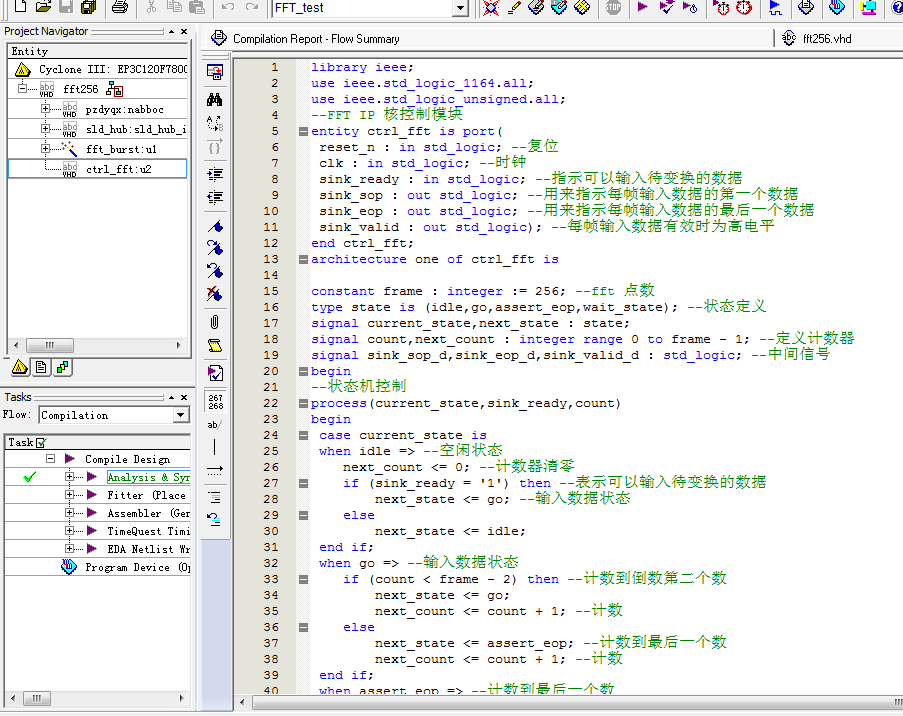
Task: Collapse the Compile Design task node
Action: coord(50,459)
